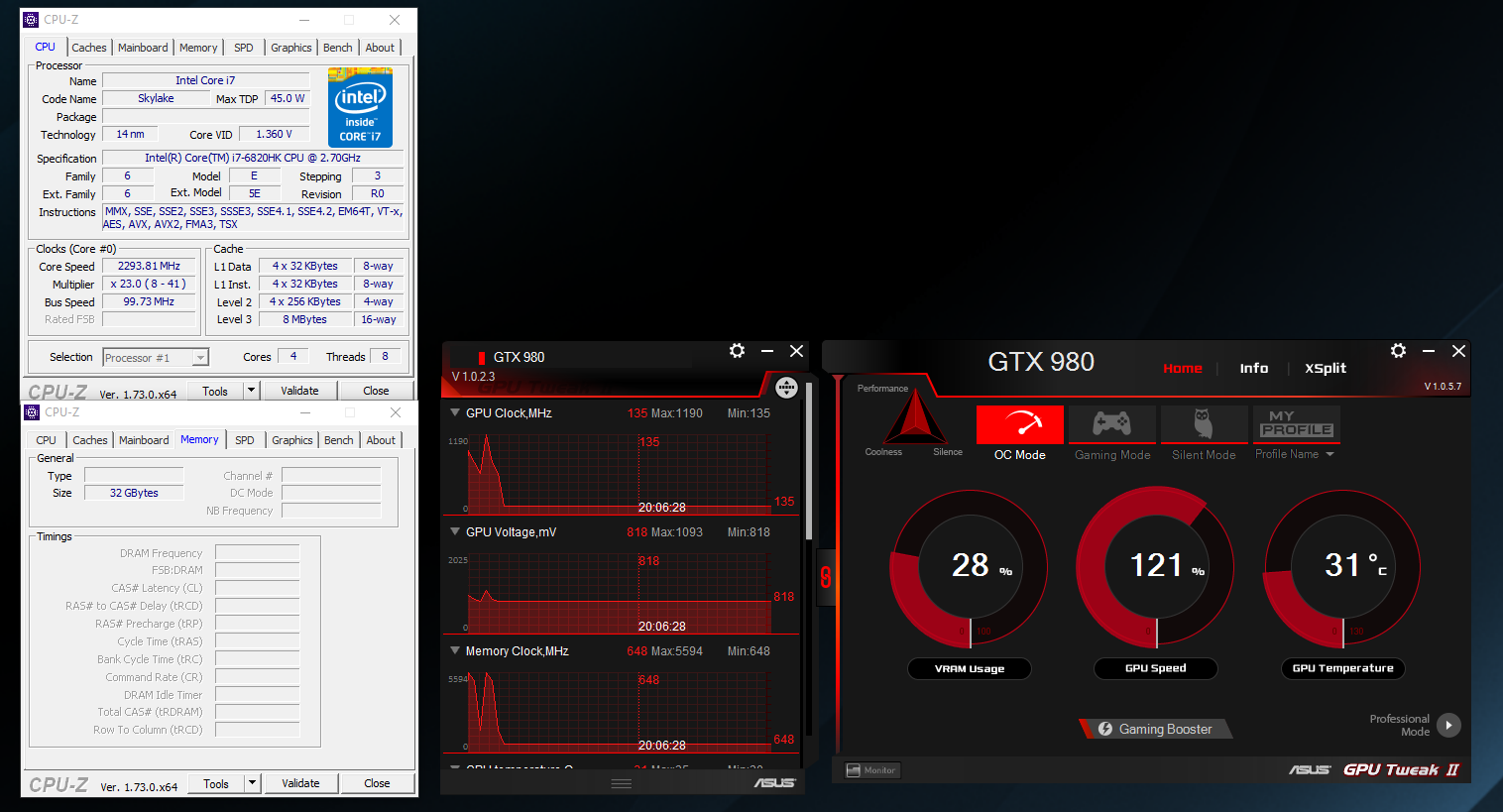Open XSplit tab in GPU Tweak II

point(1326,368)
